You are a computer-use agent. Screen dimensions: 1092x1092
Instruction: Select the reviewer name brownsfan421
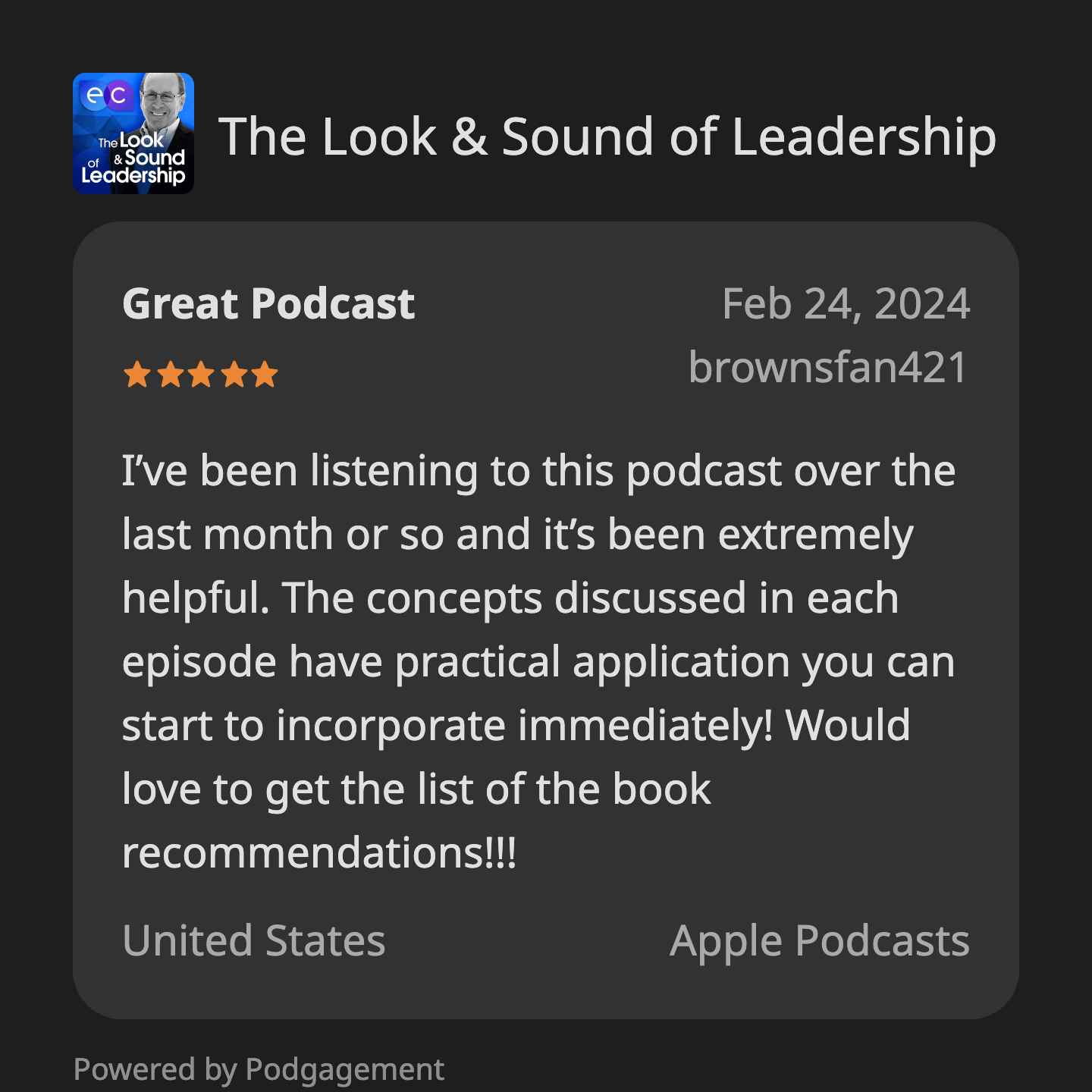coord(829,368)
